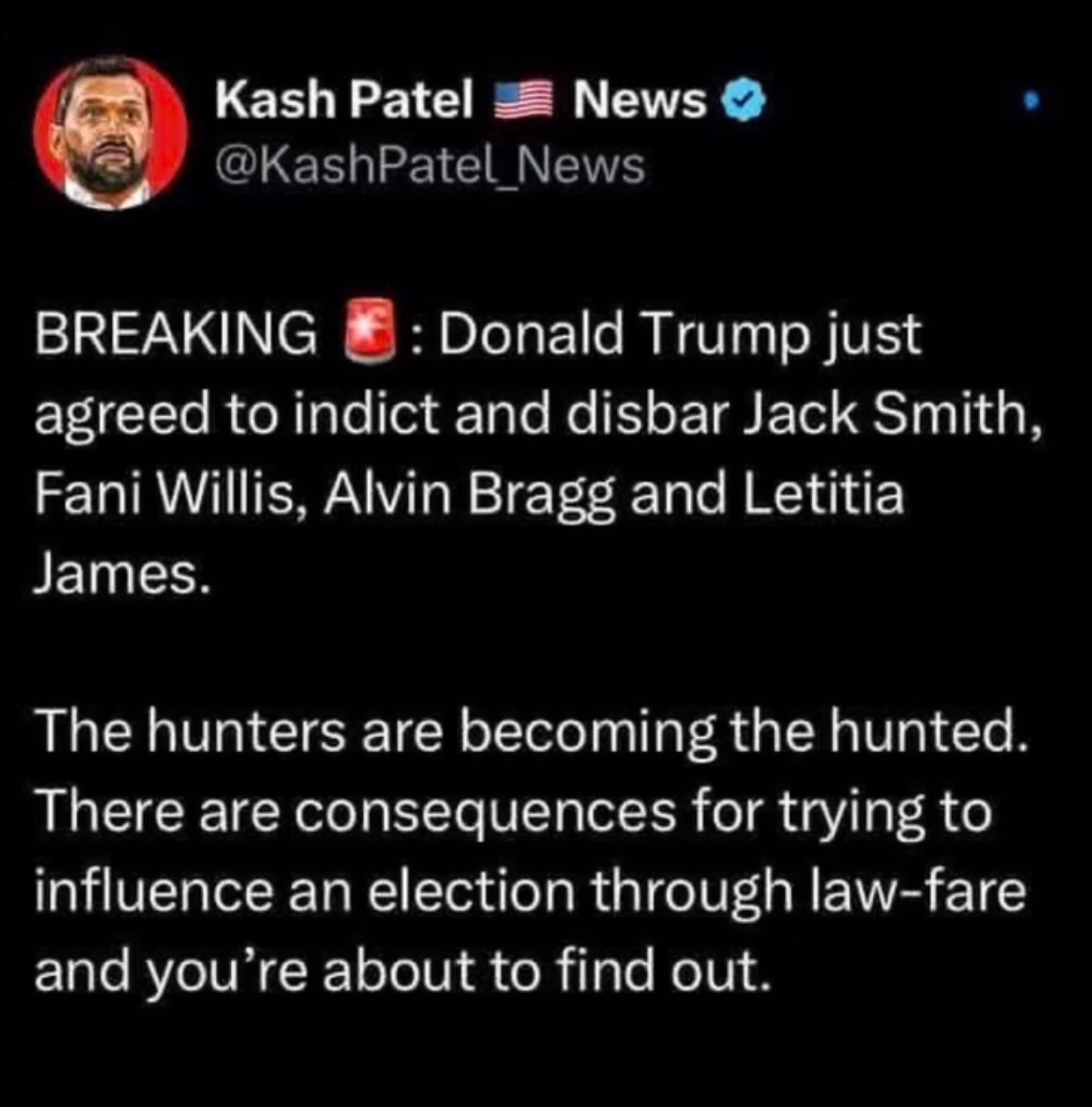1092x1107 pixels.
Task: Click the blue verified checkmark badge
Action: 745,101
